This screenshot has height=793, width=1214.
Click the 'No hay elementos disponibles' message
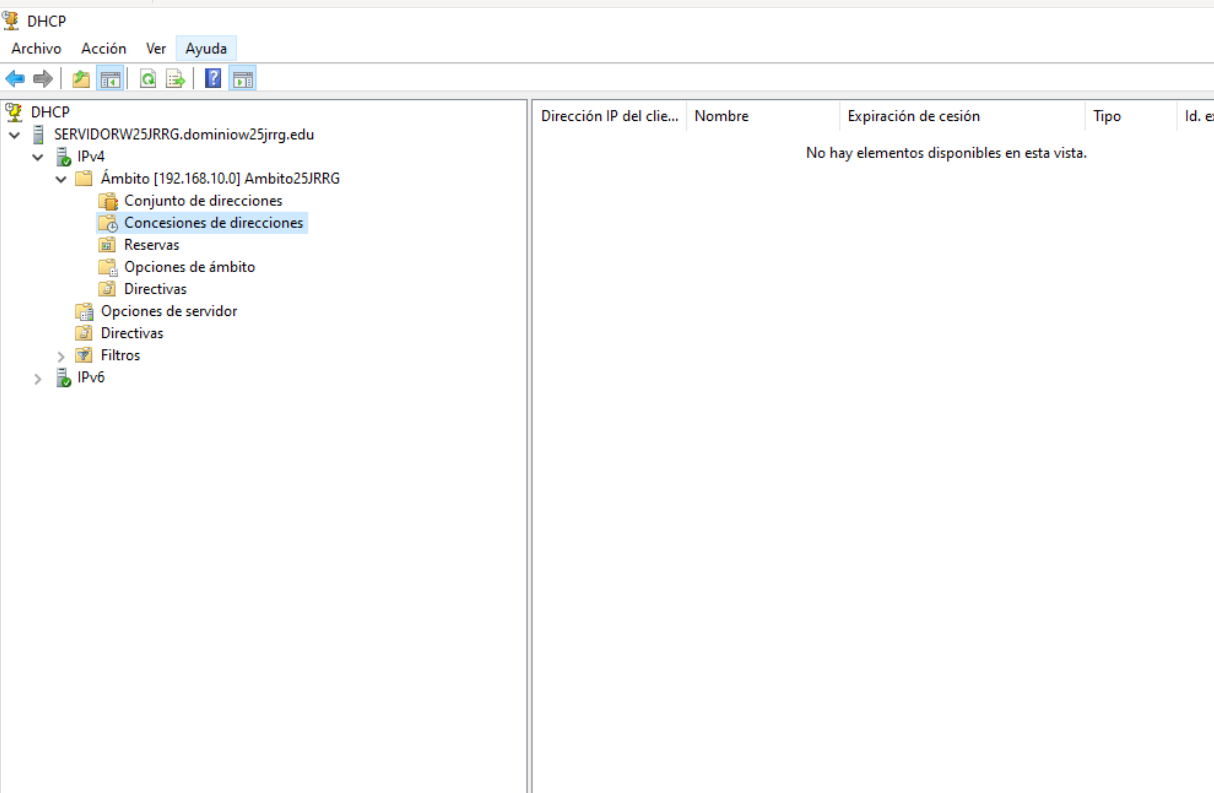click(x=946, y=153)
